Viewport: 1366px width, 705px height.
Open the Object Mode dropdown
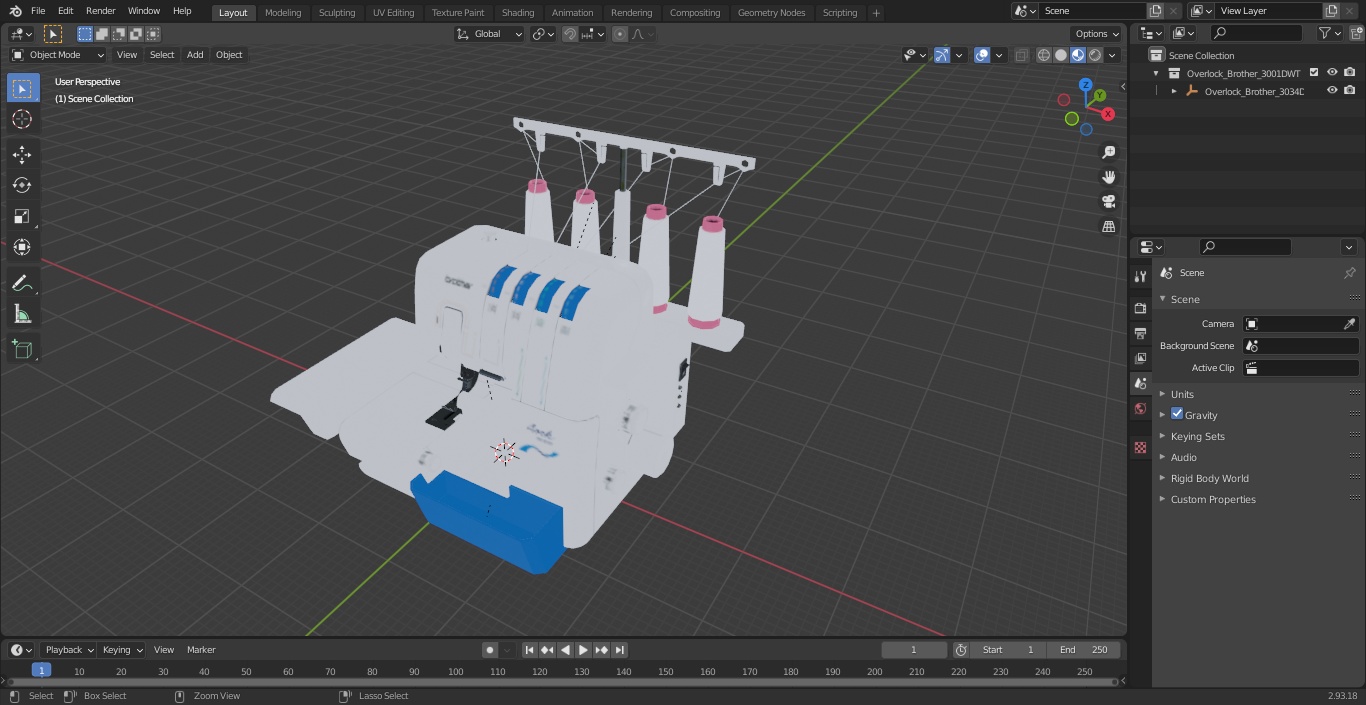tap(58, 55)
